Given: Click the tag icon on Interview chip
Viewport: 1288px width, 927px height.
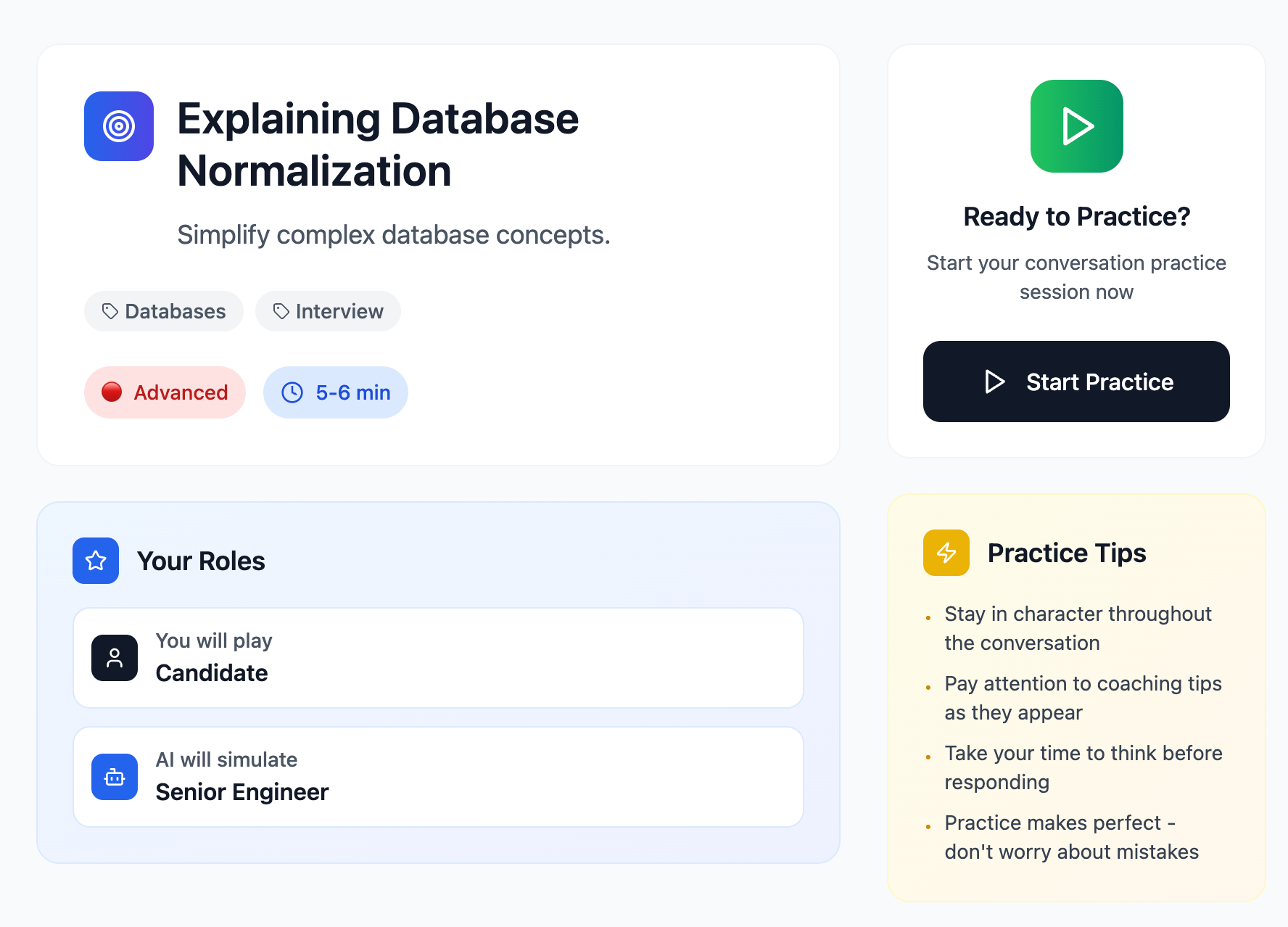Looking at the screenshot, I should coord(281,311).
